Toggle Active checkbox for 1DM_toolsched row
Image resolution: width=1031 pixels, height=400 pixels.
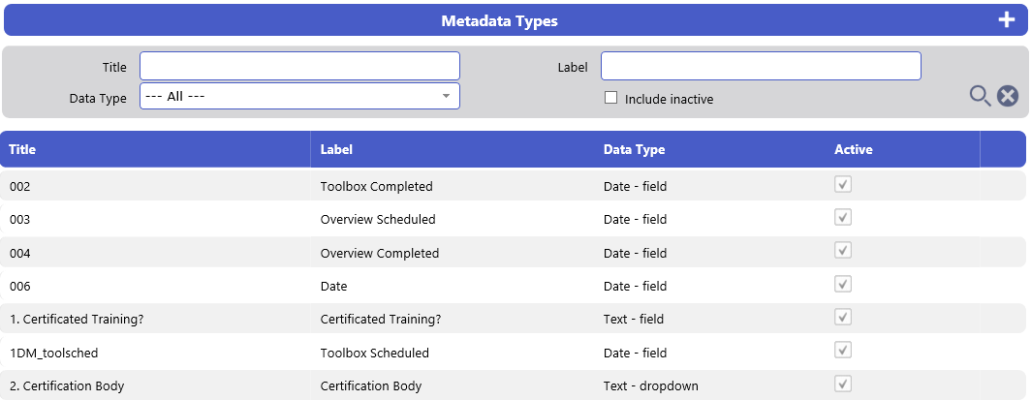(x=843, y=351)
